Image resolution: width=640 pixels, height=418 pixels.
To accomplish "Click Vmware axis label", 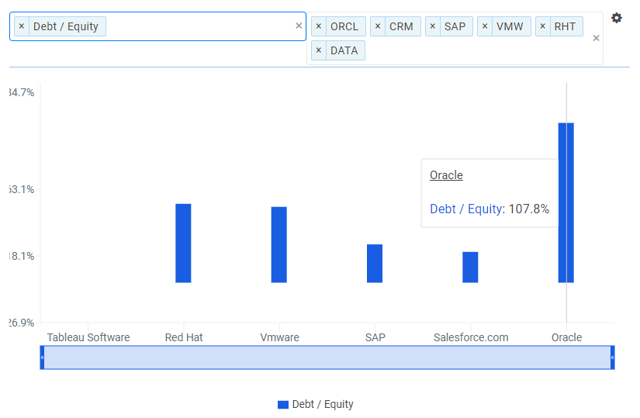I will pyautogui.click(x=280, y=337).
